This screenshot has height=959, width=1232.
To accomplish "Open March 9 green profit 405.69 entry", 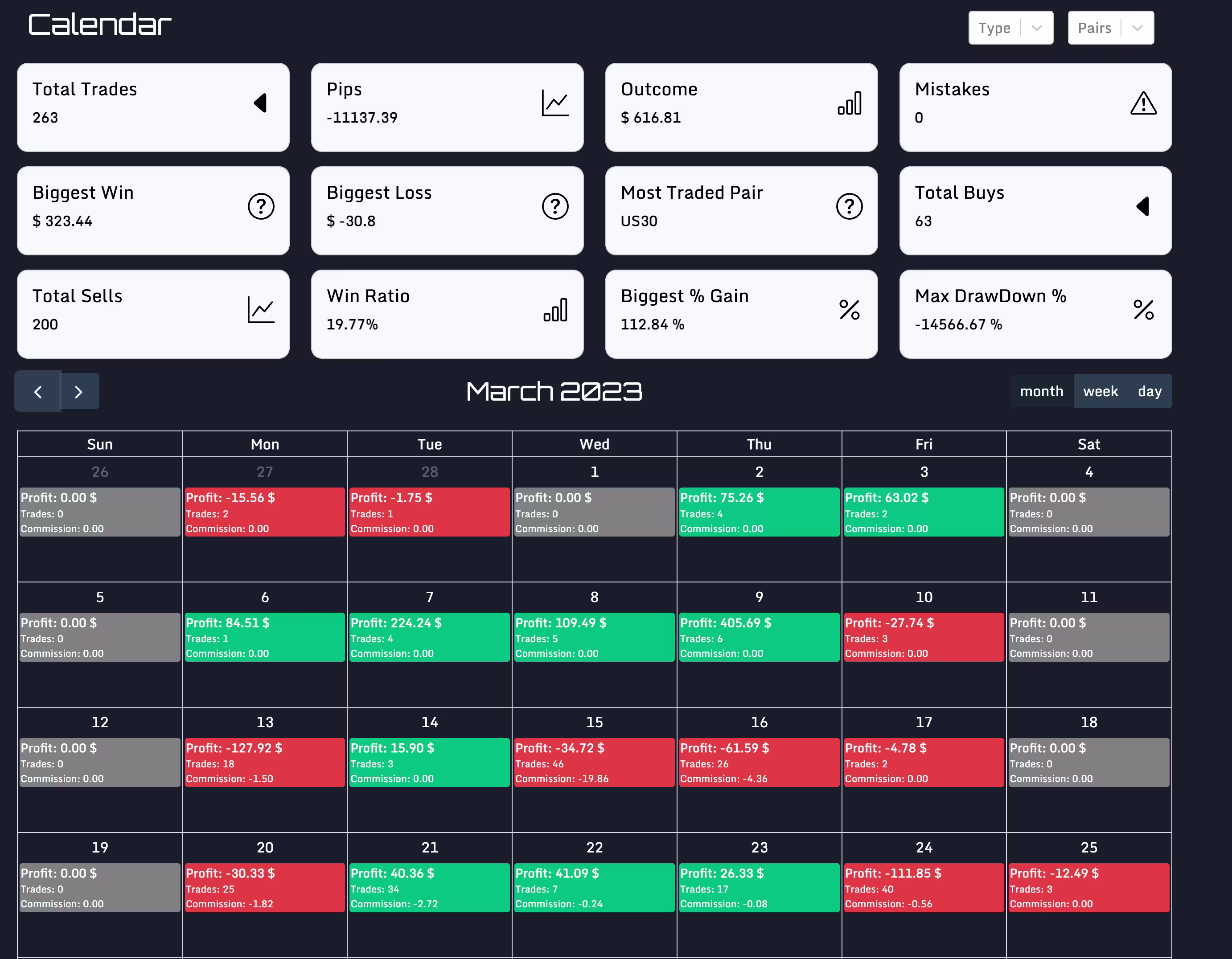I will point(758,637).
